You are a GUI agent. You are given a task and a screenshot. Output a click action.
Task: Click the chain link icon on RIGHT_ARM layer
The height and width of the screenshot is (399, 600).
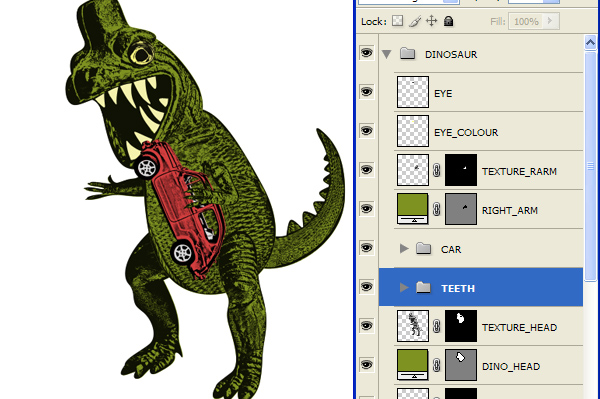tap(437, 209)
